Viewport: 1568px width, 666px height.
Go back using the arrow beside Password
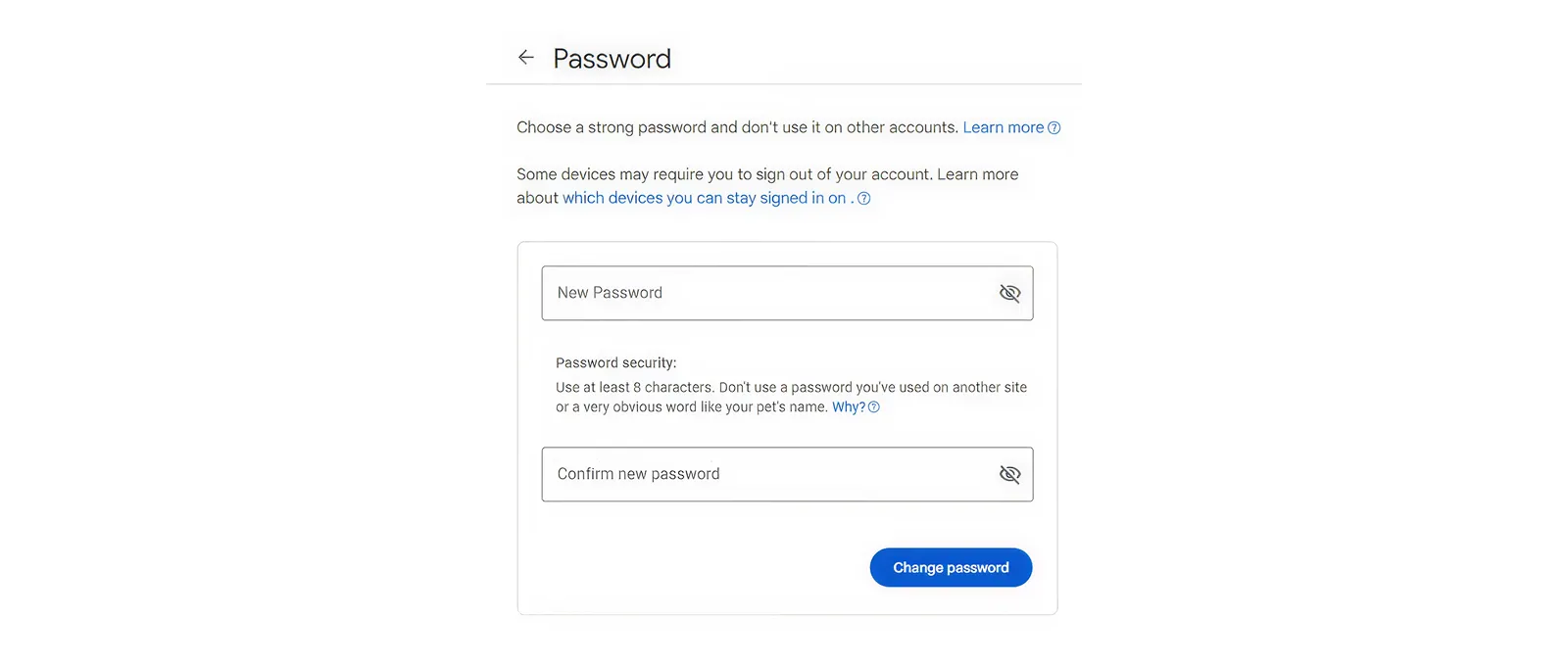[x=526, y=58]
